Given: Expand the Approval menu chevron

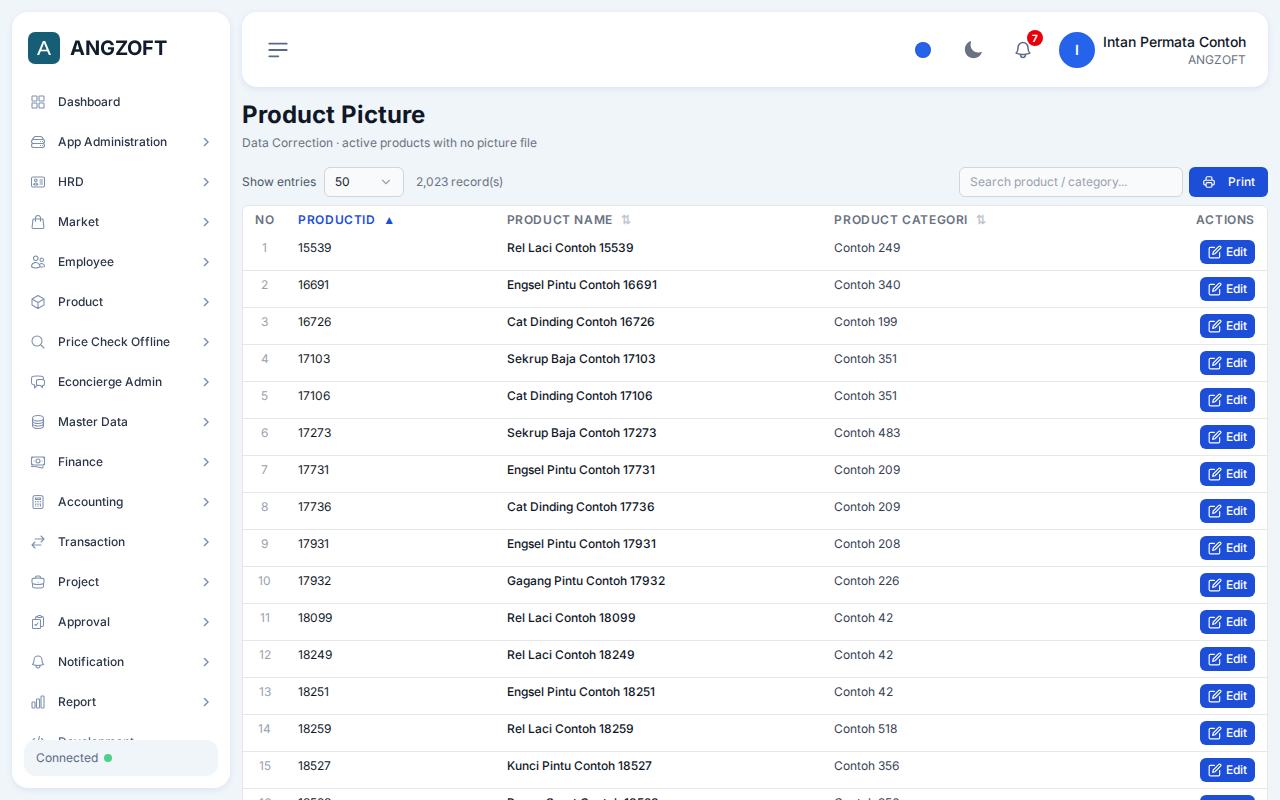Looking at the screenshot, I should tap(206, 622).
